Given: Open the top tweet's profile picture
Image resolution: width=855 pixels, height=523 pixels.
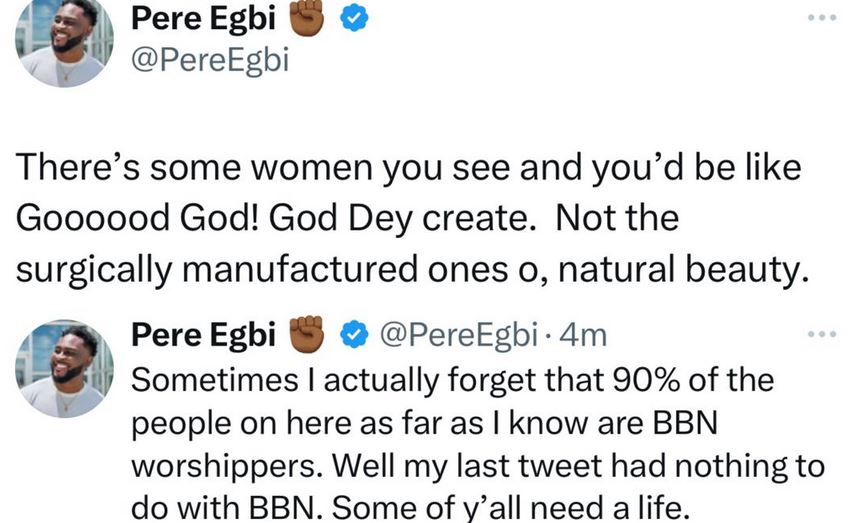Looking at the screenshot, I should coord(64,42).
